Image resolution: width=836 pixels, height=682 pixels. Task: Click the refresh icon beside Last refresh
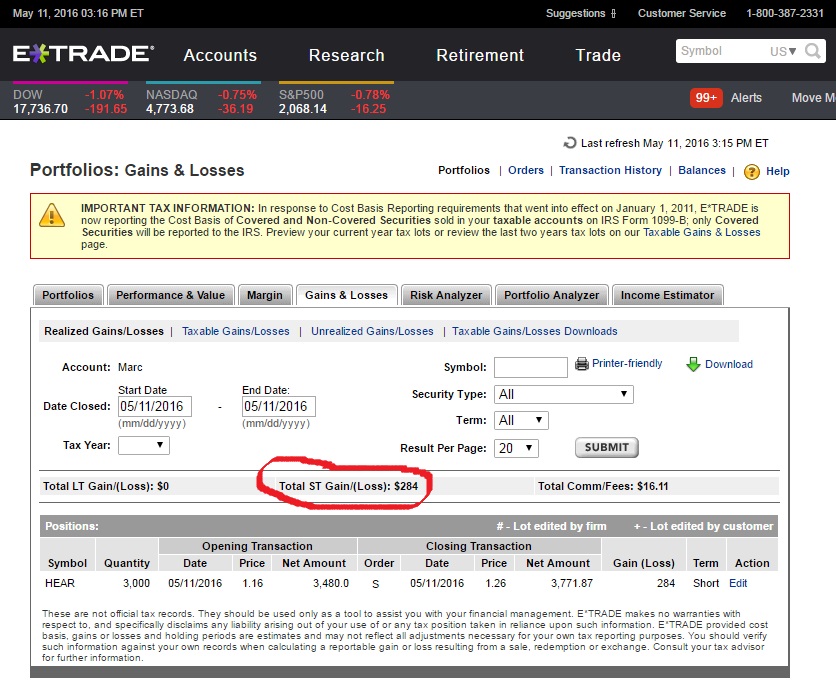pos(569,143)
